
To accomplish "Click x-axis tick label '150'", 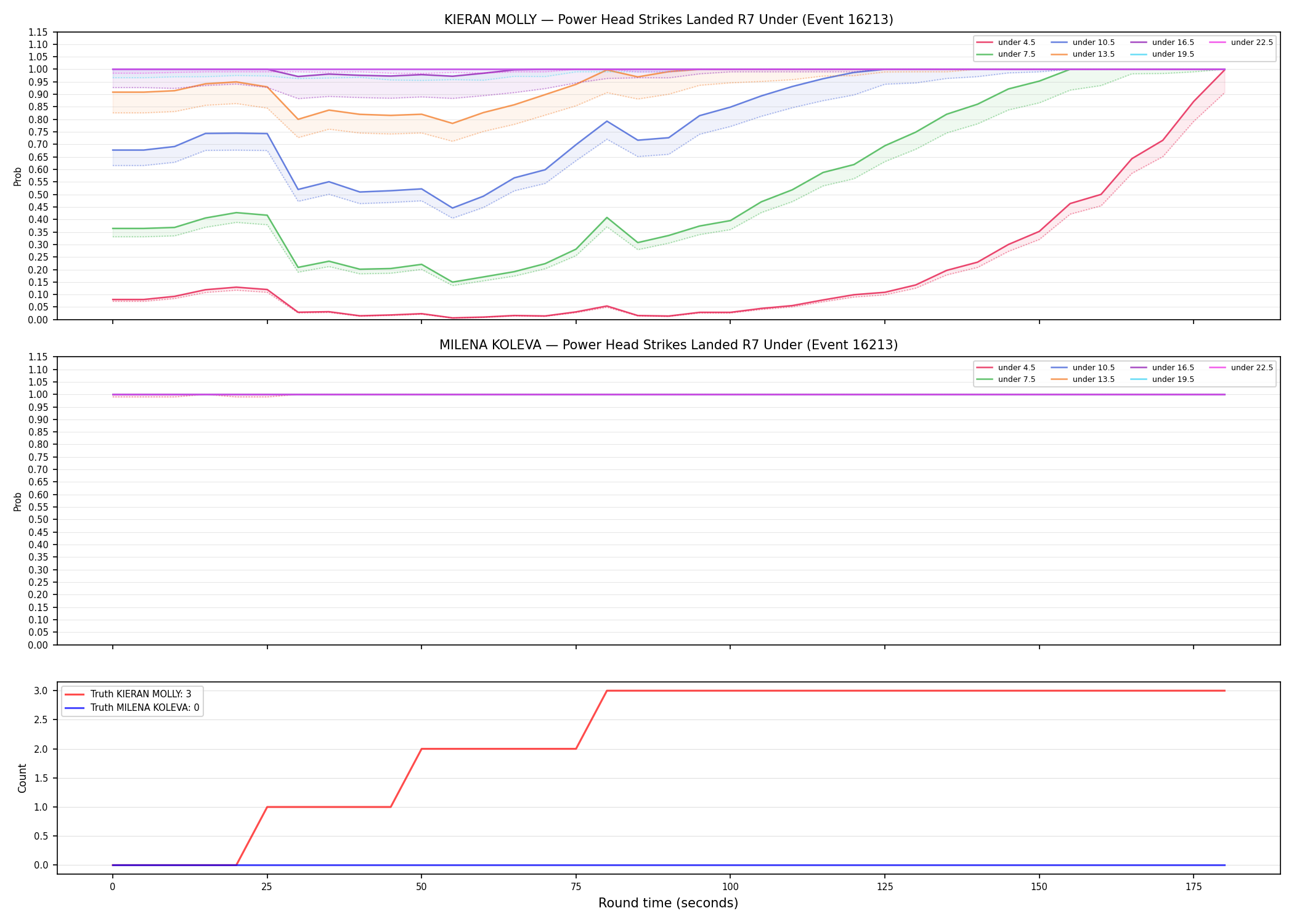I will click(1040, 887).
